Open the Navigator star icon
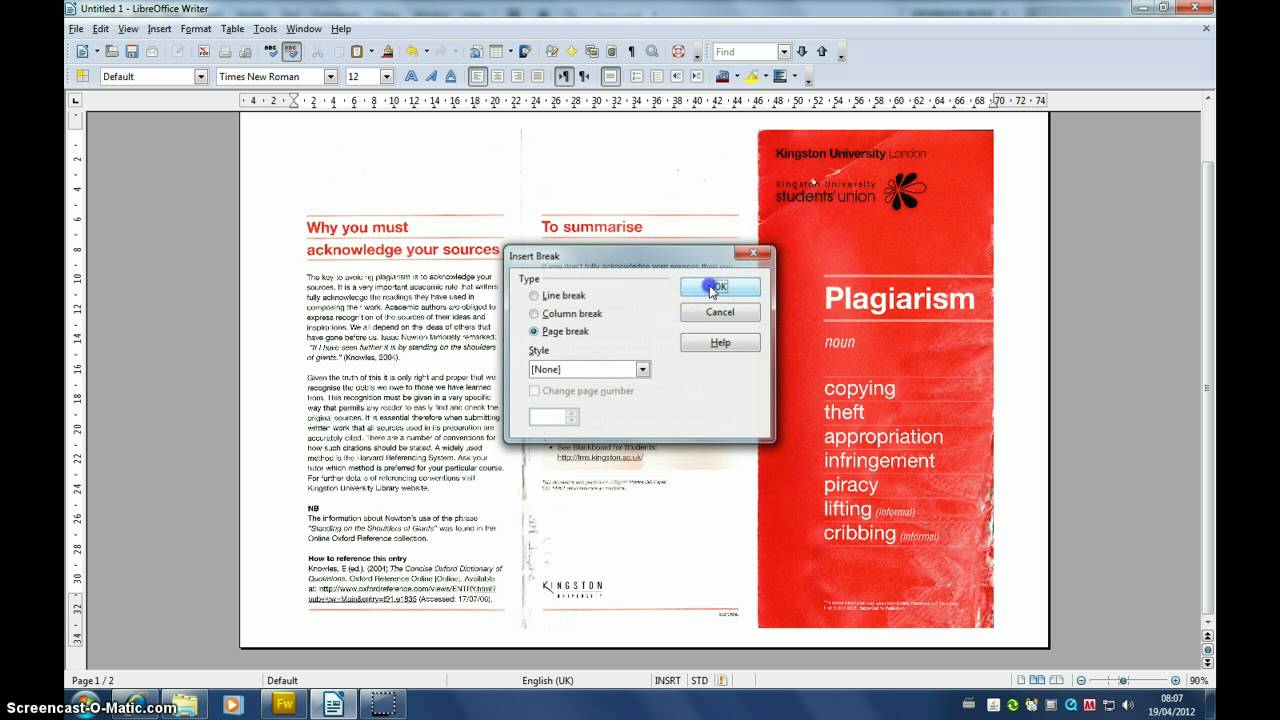 click(x=571, y=52)
